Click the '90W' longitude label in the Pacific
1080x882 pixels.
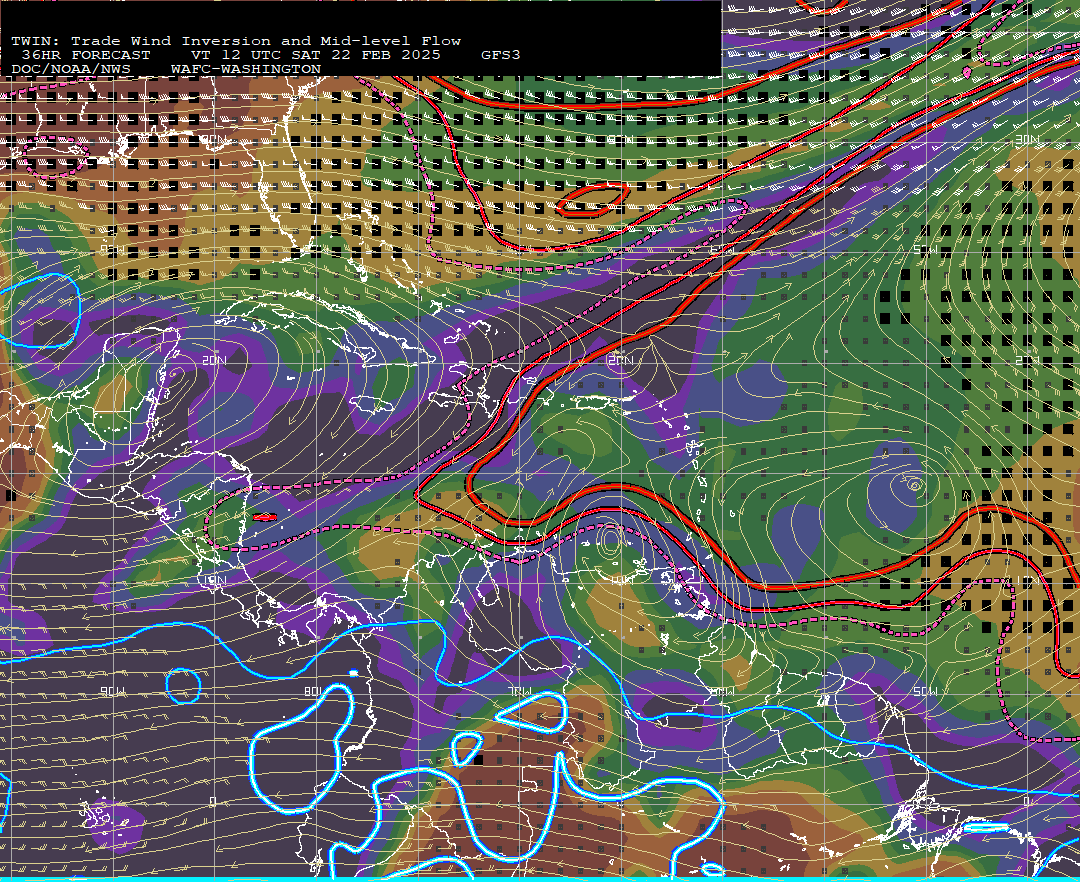point(113,691)
